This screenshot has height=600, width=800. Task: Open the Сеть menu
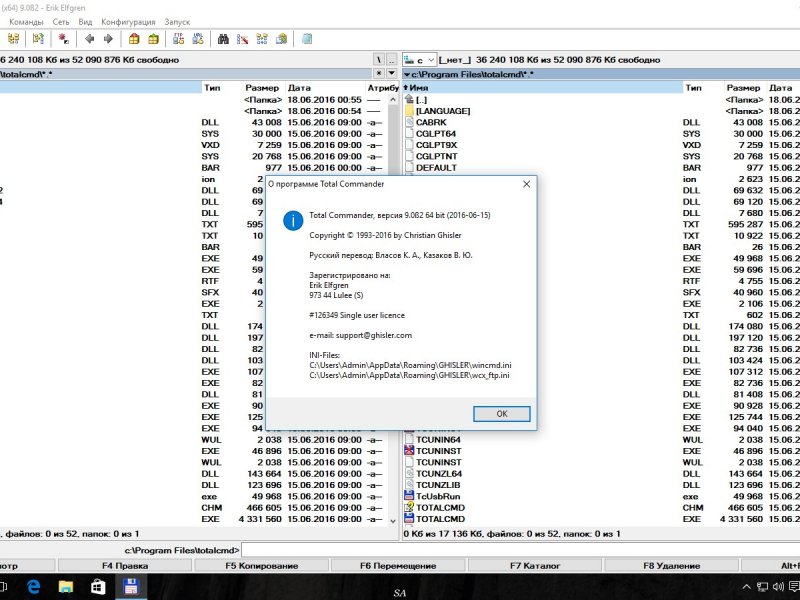(61, 22)
